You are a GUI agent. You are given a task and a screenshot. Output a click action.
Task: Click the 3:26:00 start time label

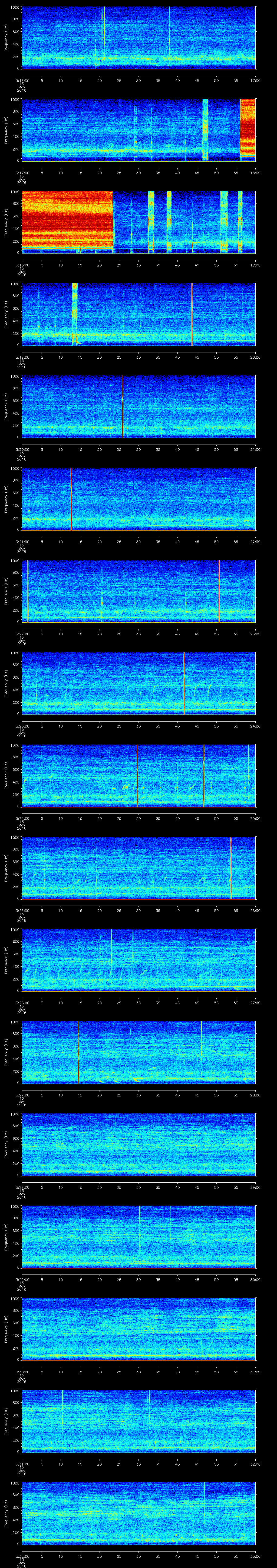pos(22,1003)
